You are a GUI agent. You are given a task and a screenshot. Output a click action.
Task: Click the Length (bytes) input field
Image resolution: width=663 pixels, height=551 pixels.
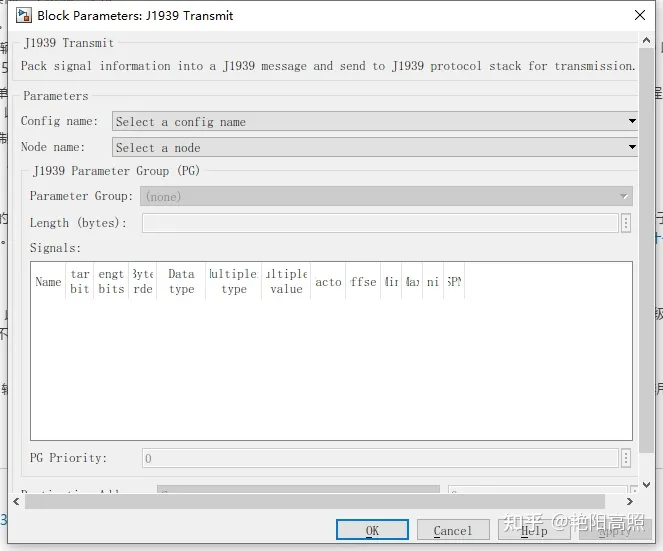pyautogui.click(x=380, y=223)
